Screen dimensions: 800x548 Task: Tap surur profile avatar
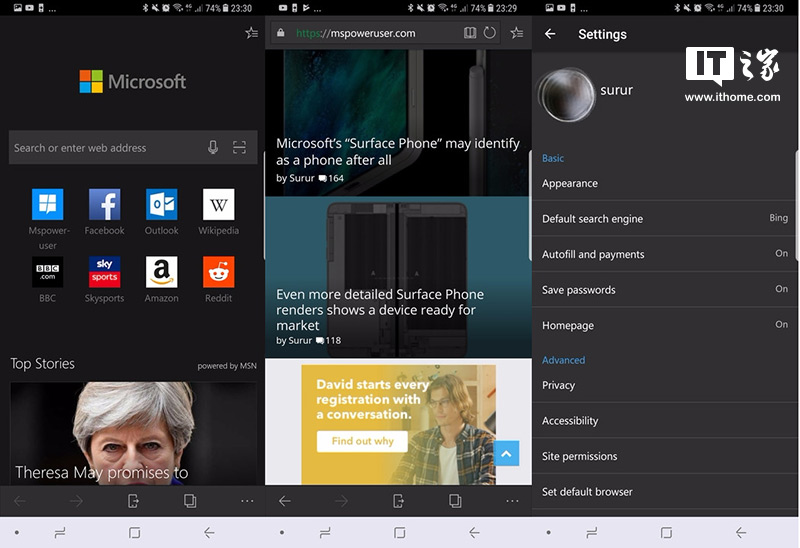click(x=567, y=95)
